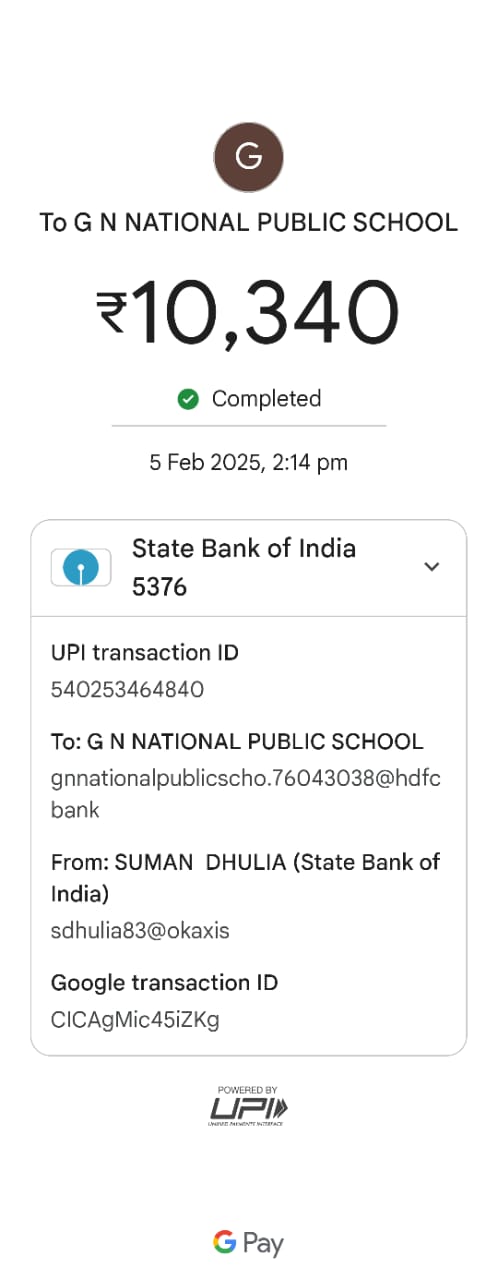Click the State Bank of India logo
Screen dimensions: 498x1280
pos(82,568)
